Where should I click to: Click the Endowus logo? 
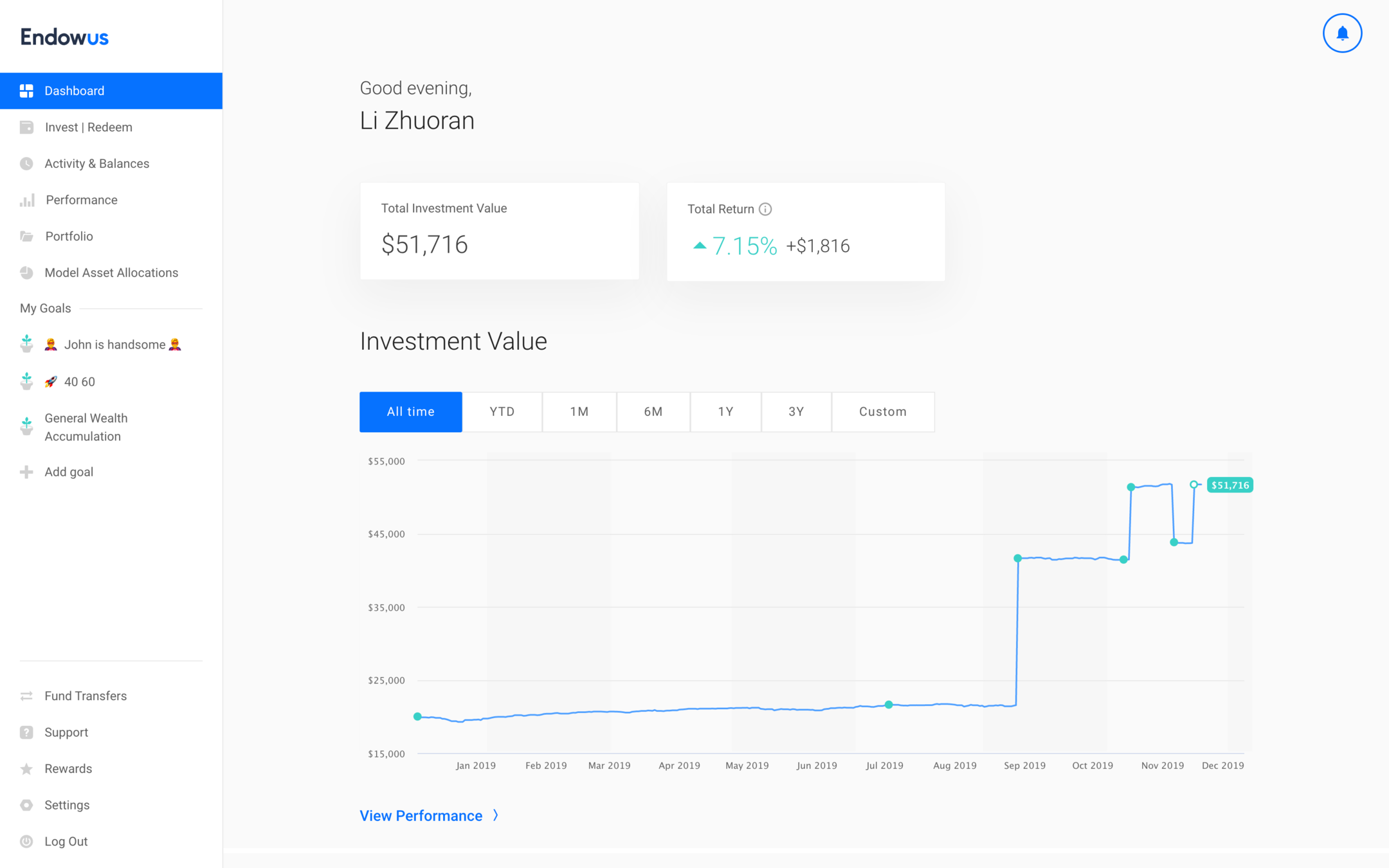tap(64, 37)
